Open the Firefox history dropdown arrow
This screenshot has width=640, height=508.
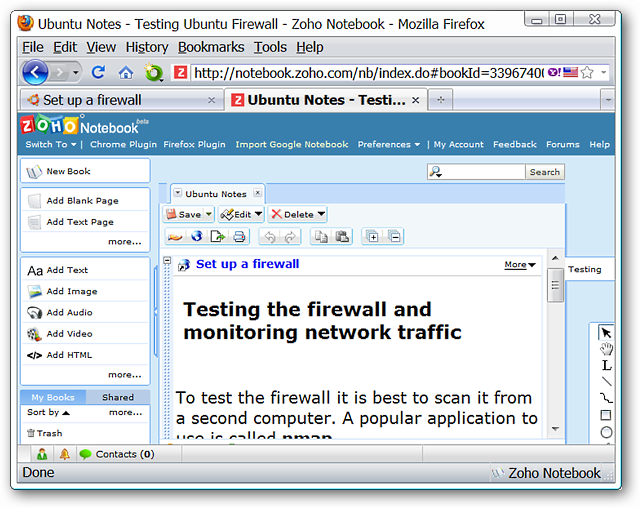click(76, 73)
